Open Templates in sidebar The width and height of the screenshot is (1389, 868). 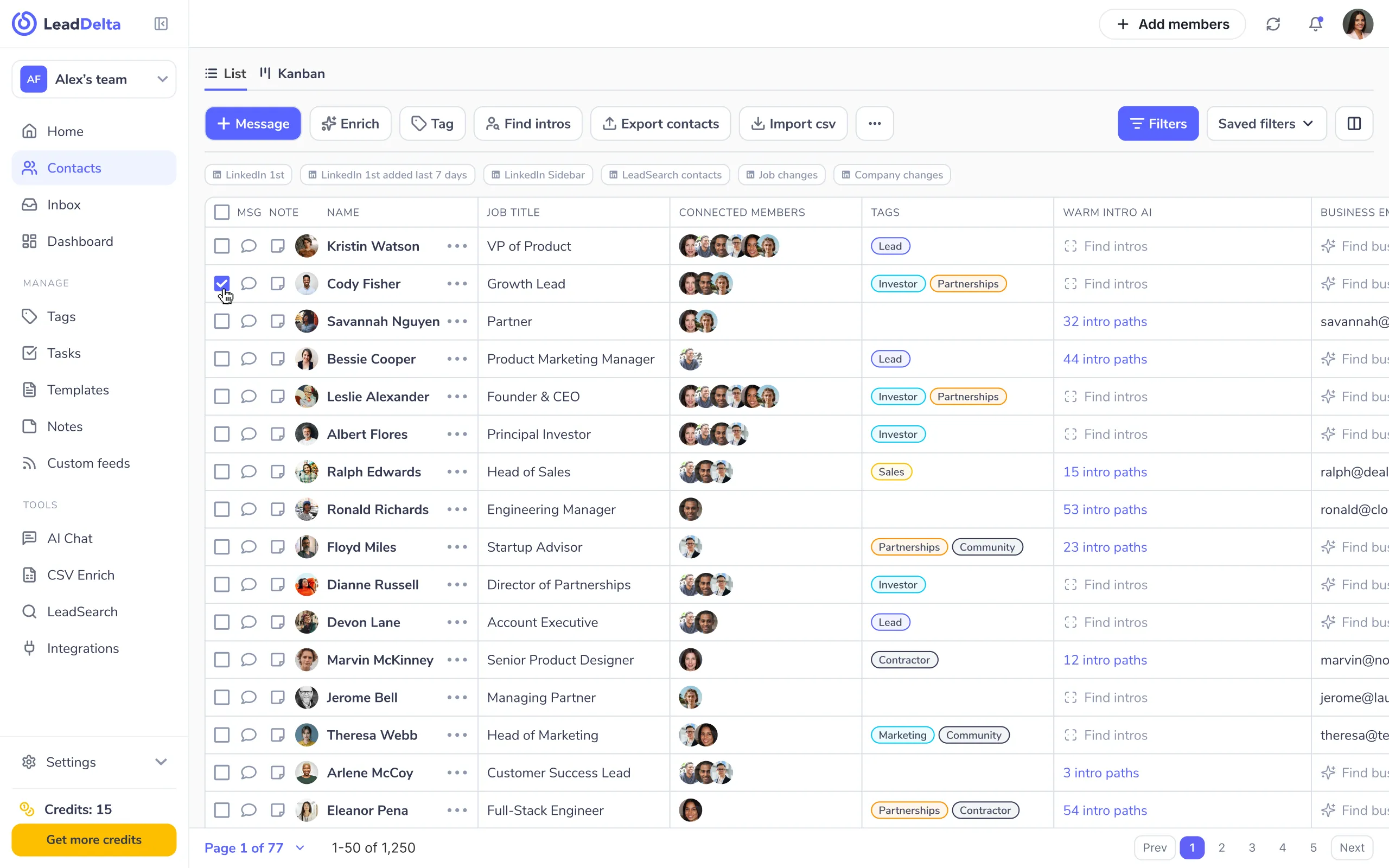point(93,391)
